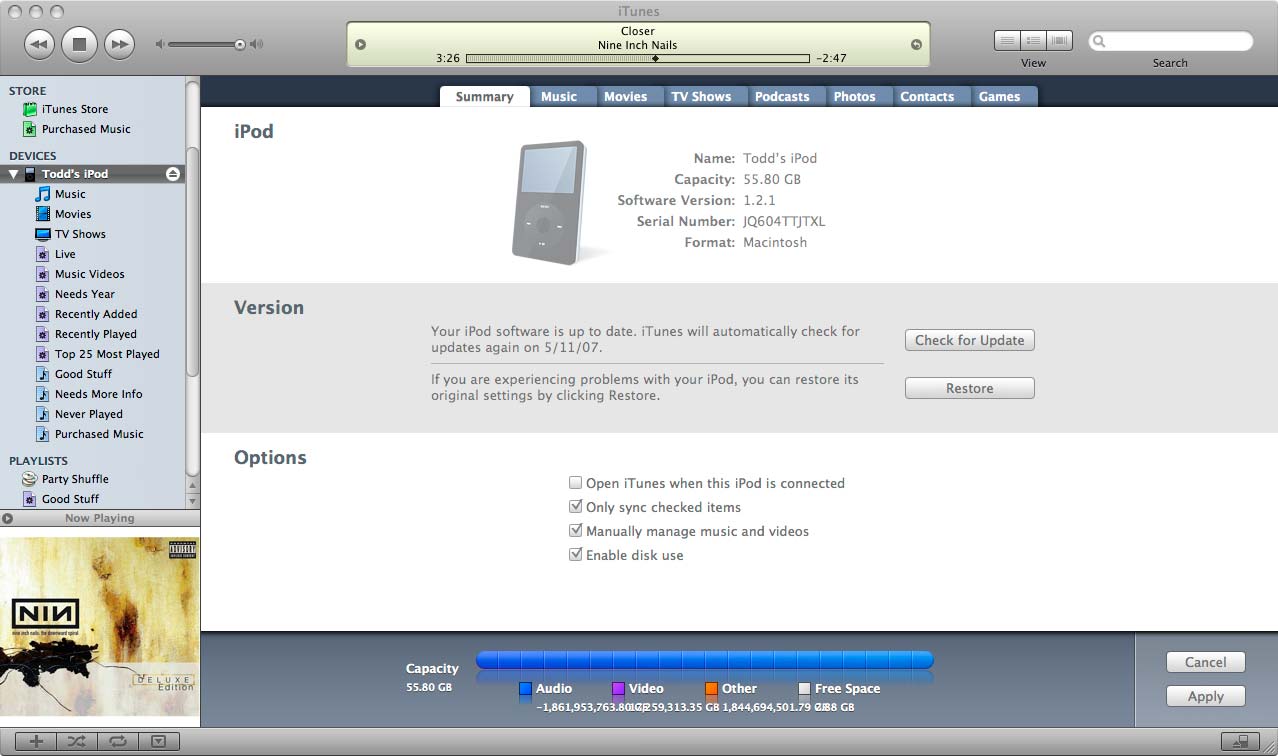Screen dimensions: 1278x756
Task: Click the previous track rewind button
Action: pyautogui.click(x=39, y=44)
